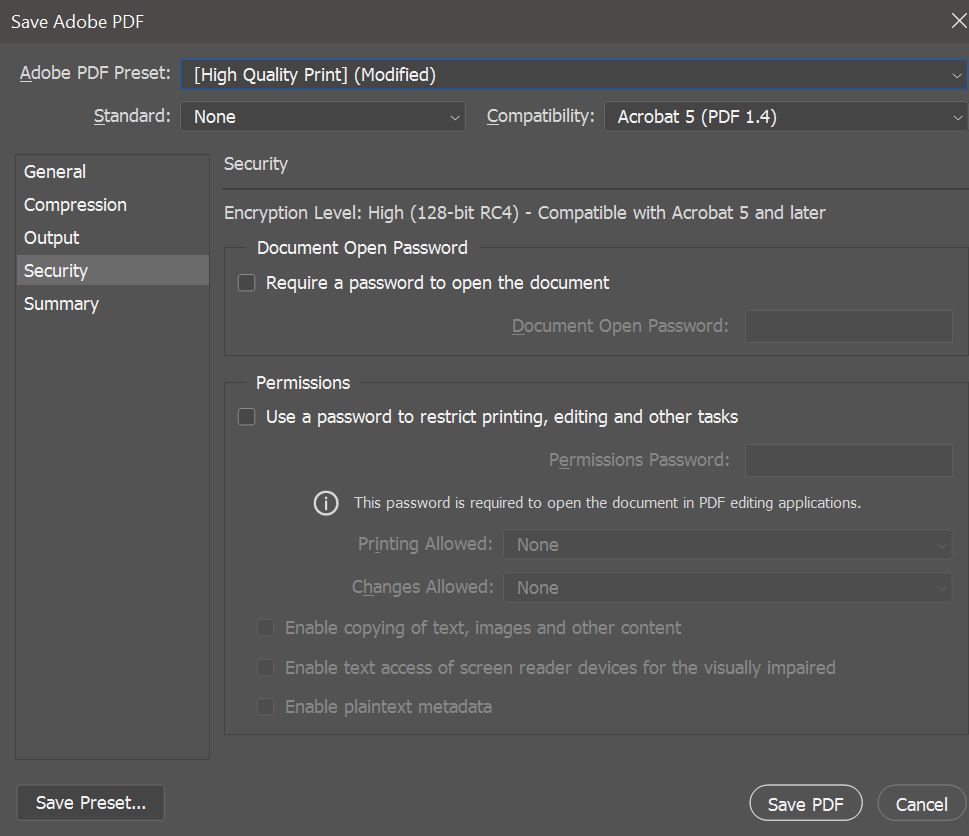This screenshot has height=836, width=969.
Task: Click the Save PDF button
Action: [x=806, y=803]
